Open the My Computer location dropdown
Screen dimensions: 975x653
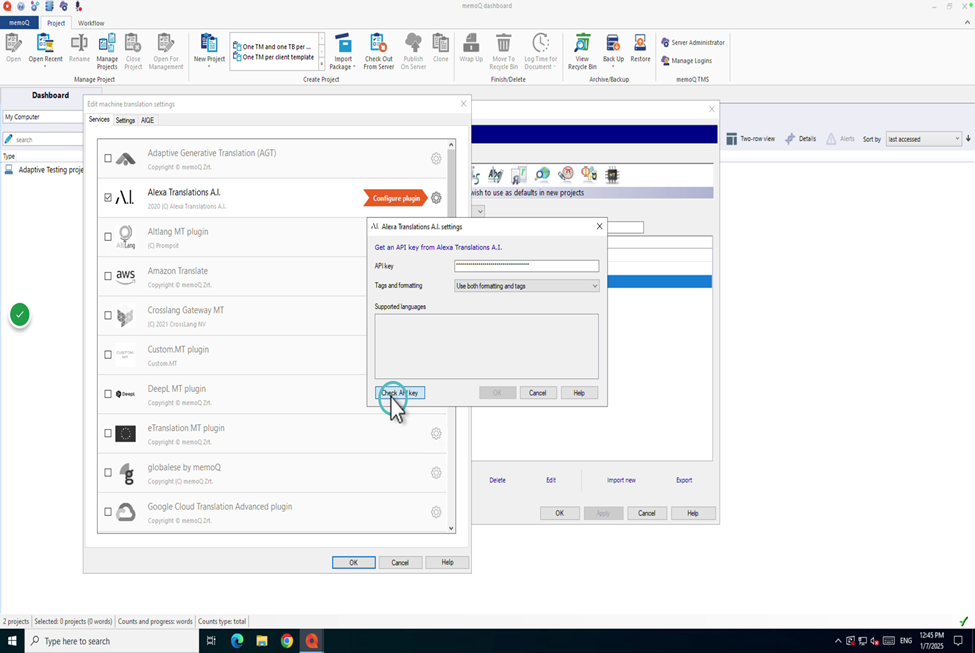tap(42, 117)
